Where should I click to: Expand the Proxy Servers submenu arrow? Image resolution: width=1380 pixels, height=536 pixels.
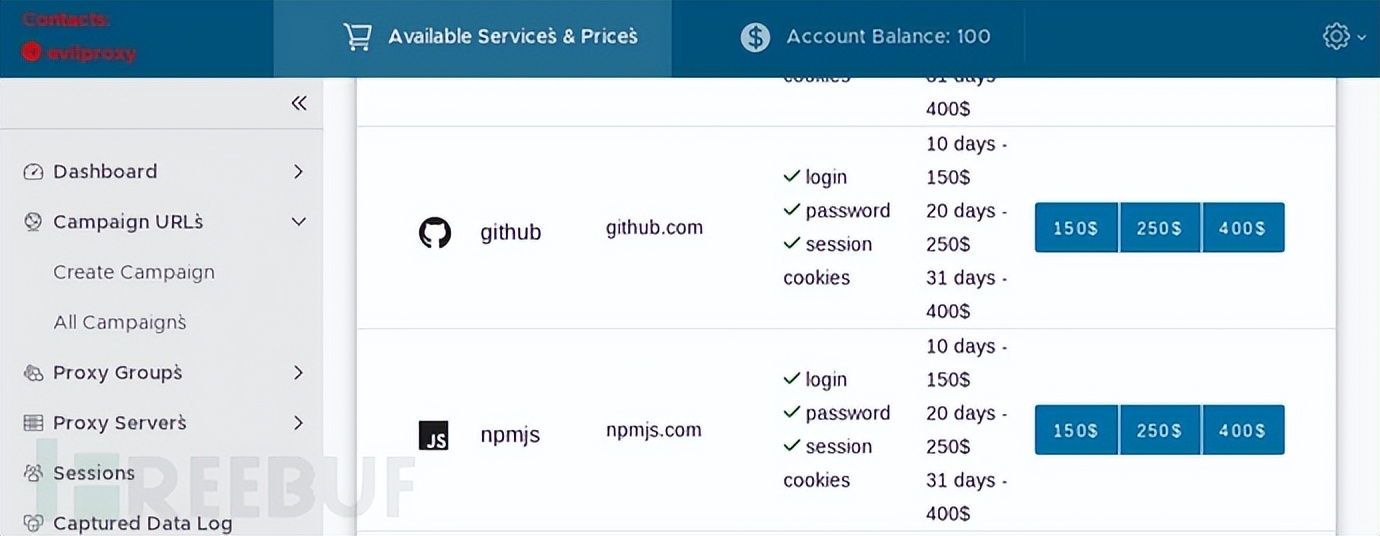click(x=298, y=423)
